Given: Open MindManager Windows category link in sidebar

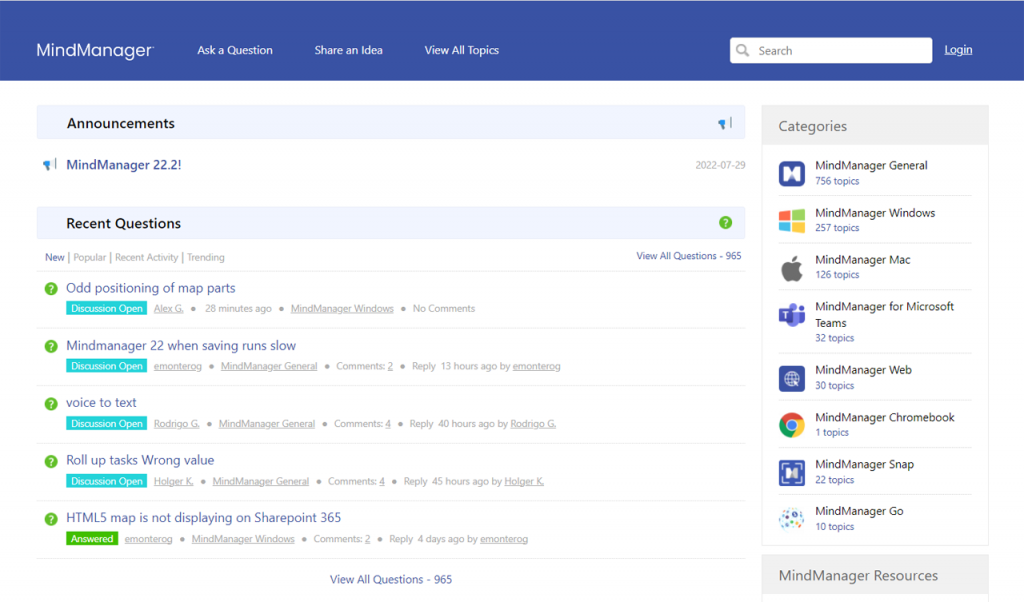Looking at the screenshot, I should click(875, 213).
